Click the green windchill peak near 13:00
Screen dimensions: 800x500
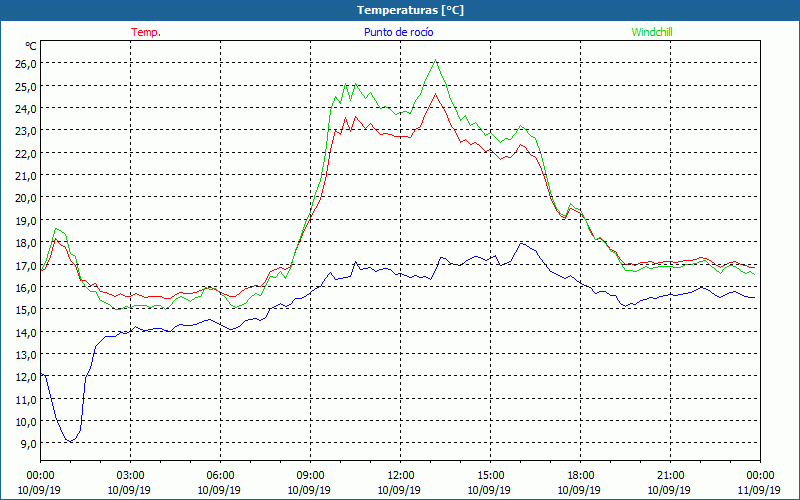pyautogui.click(x=435, y=60)
